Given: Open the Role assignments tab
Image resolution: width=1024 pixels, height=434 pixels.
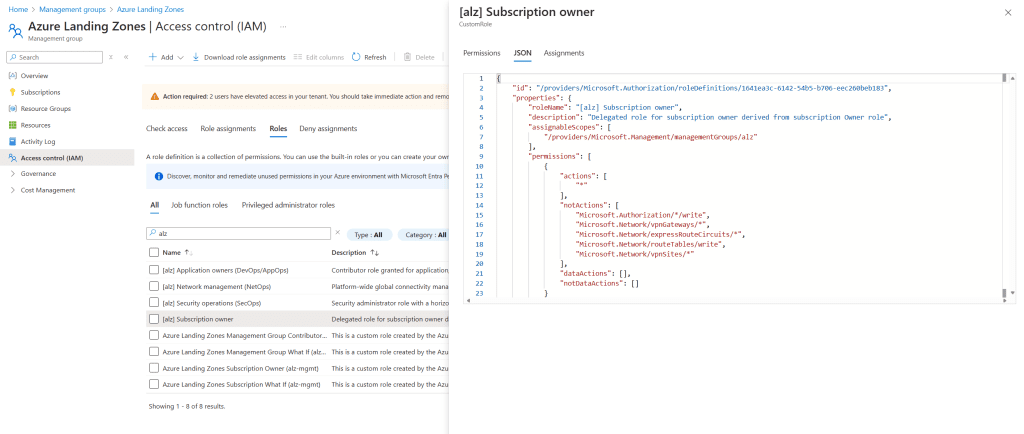Looking at the screenshot, I should pyautogui.click(x=229, y=128).
